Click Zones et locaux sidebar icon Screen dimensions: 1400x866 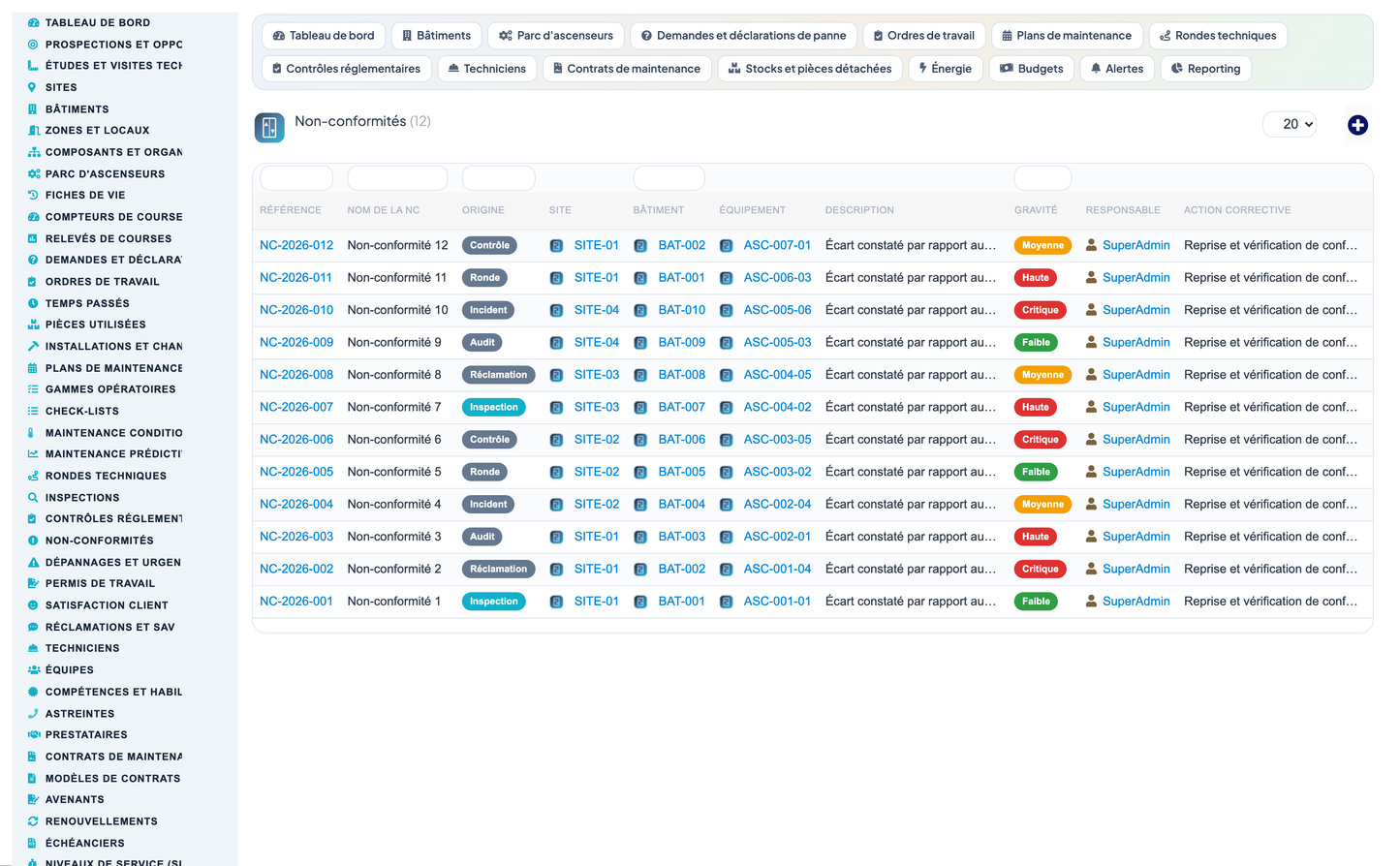(x=33, y=130)
